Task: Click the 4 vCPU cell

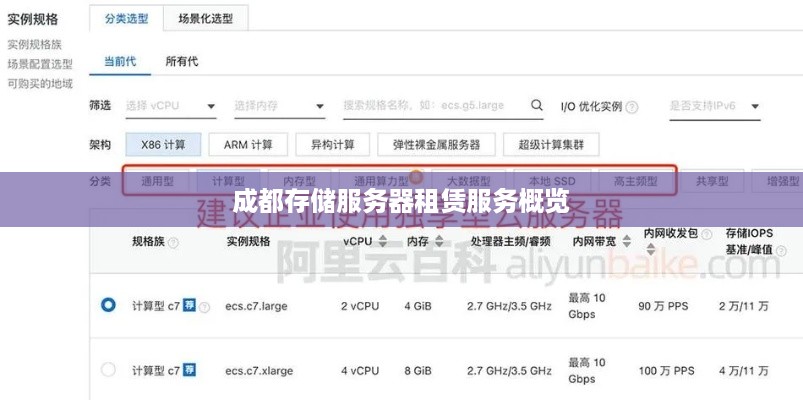Action: coord(360,370)
